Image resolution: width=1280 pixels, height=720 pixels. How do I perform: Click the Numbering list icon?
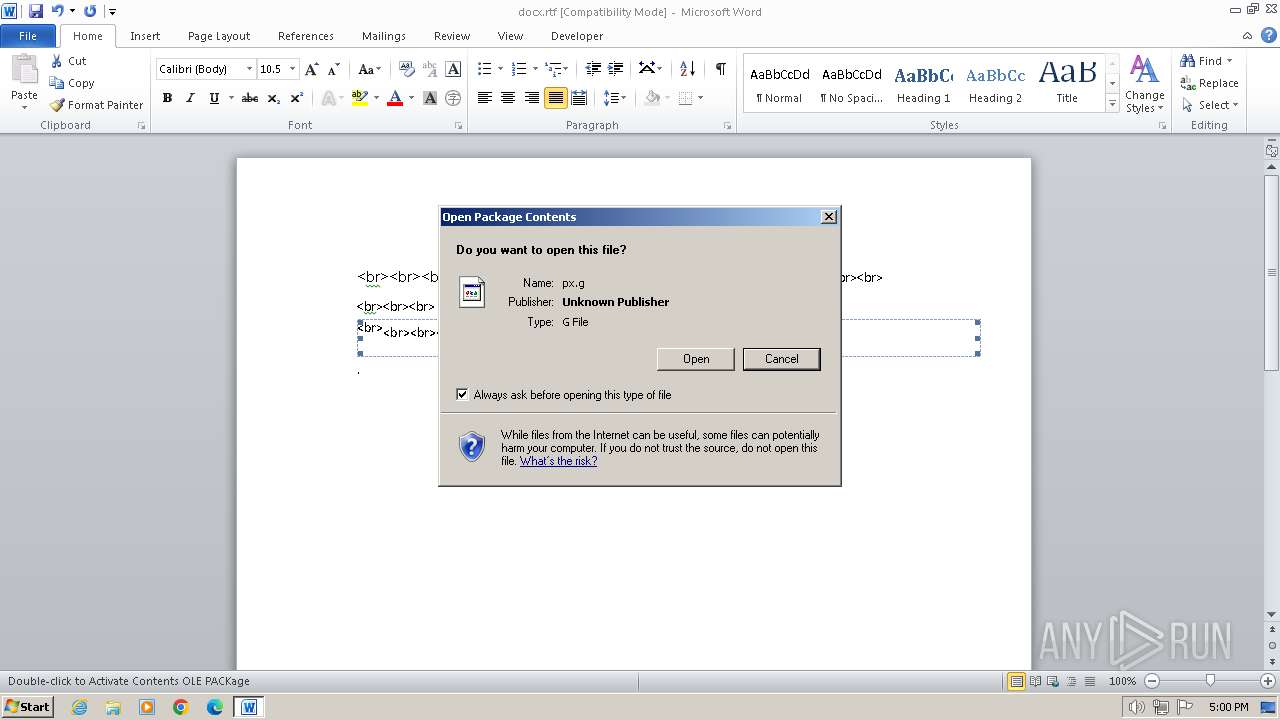(x=518, y=69)
